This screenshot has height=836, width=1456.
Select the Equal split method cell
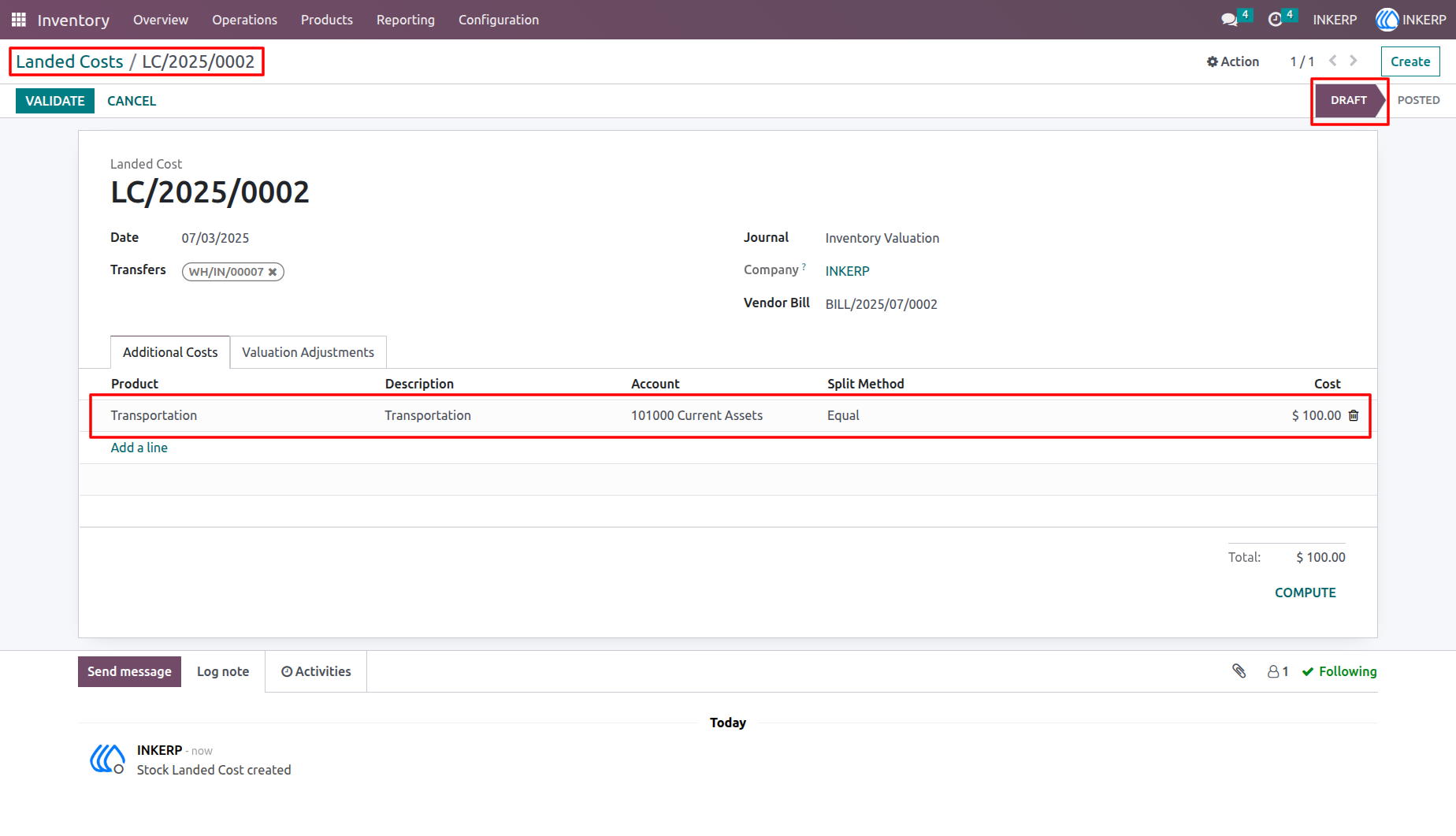click(843, 415)
